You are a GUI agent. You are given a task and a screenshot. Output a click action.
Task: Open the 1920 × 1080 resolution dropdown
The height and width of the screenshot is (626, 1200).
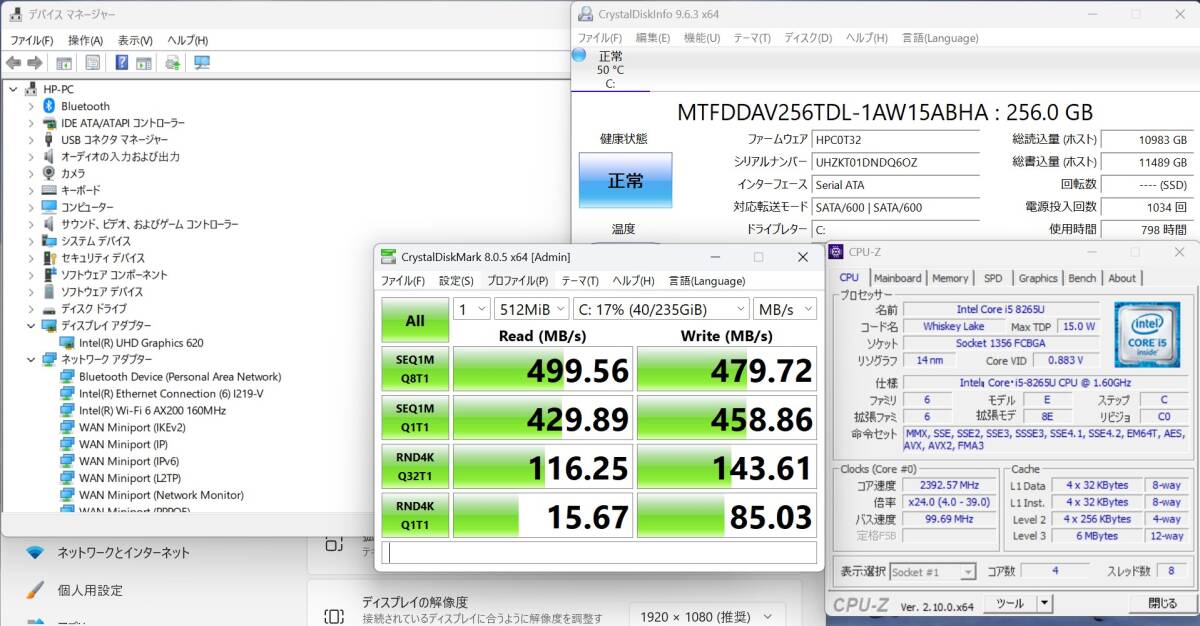(x=707, y=615)
